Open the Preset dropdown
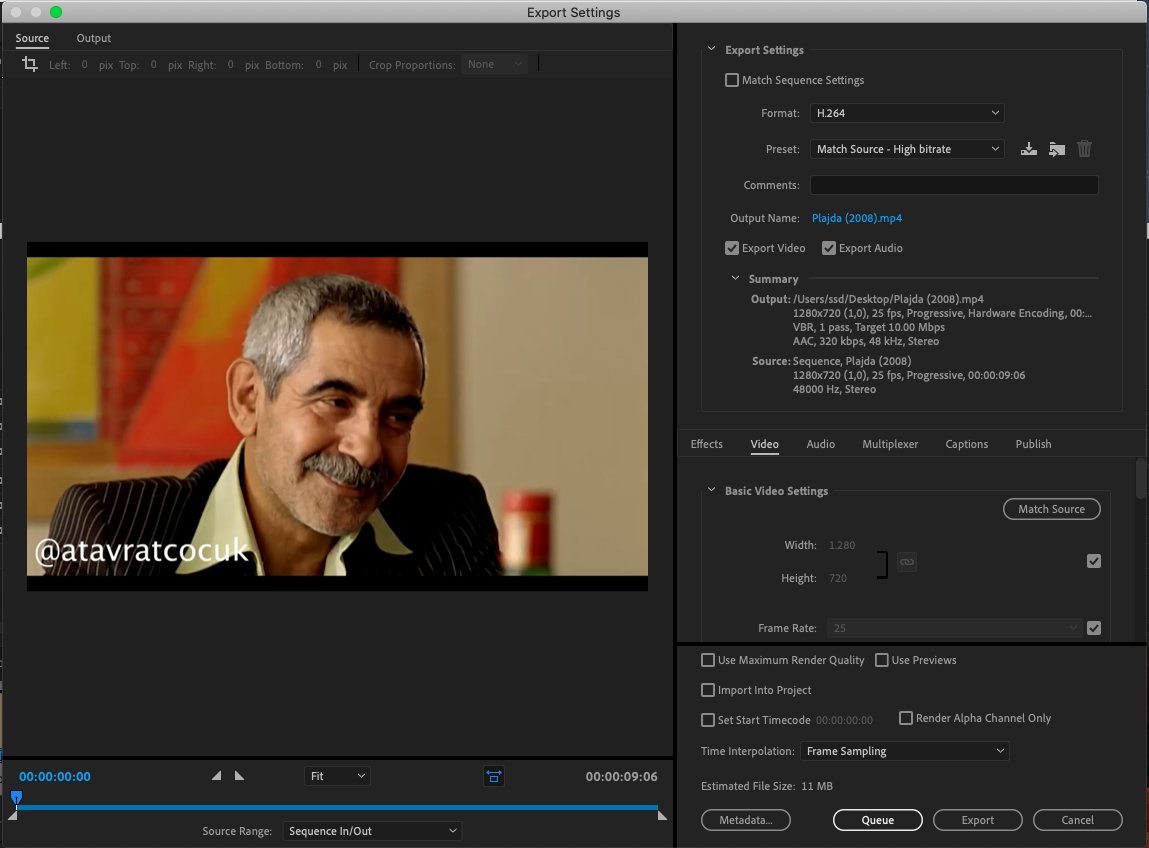 (x=906, y=149)
